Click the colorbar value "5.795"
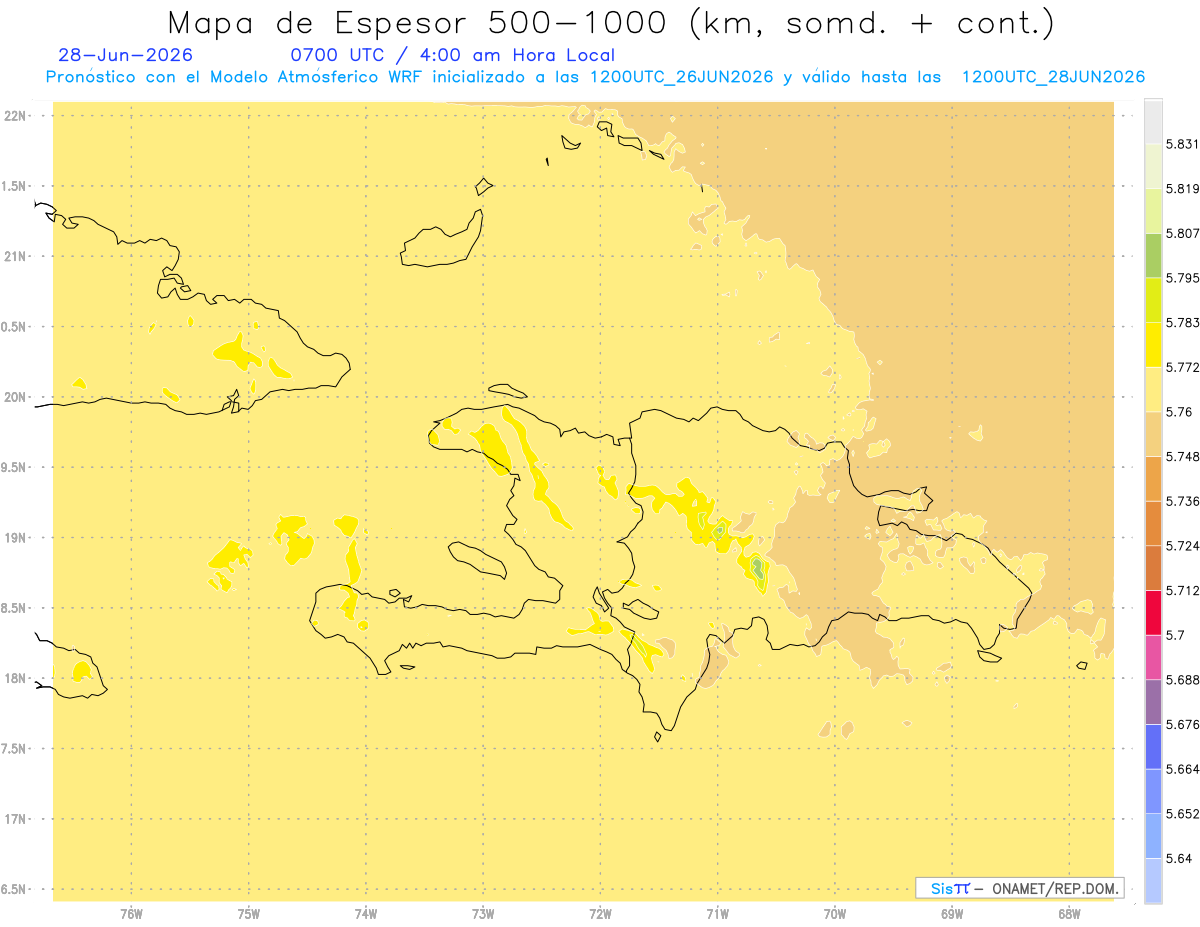1200x927 pixels. point(1183,278)
